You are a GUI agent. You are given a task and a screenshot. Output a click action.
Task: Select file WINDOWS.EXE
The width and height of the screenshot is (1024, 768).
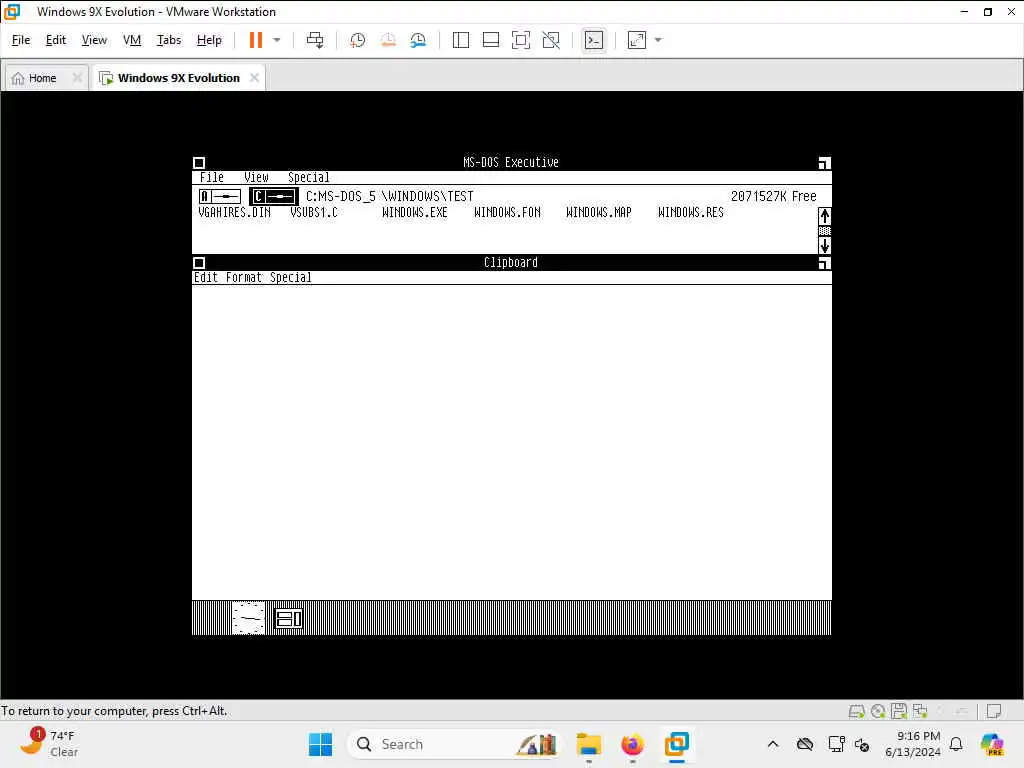point(415,212)
